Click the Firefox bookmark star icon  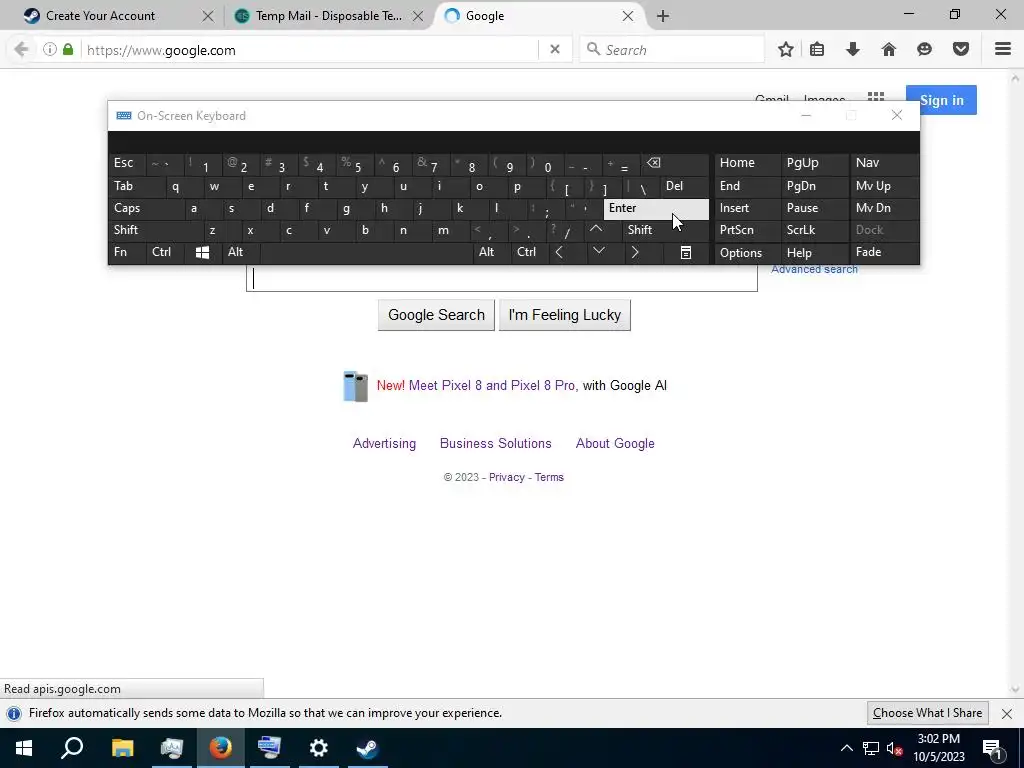click(786, 50)
